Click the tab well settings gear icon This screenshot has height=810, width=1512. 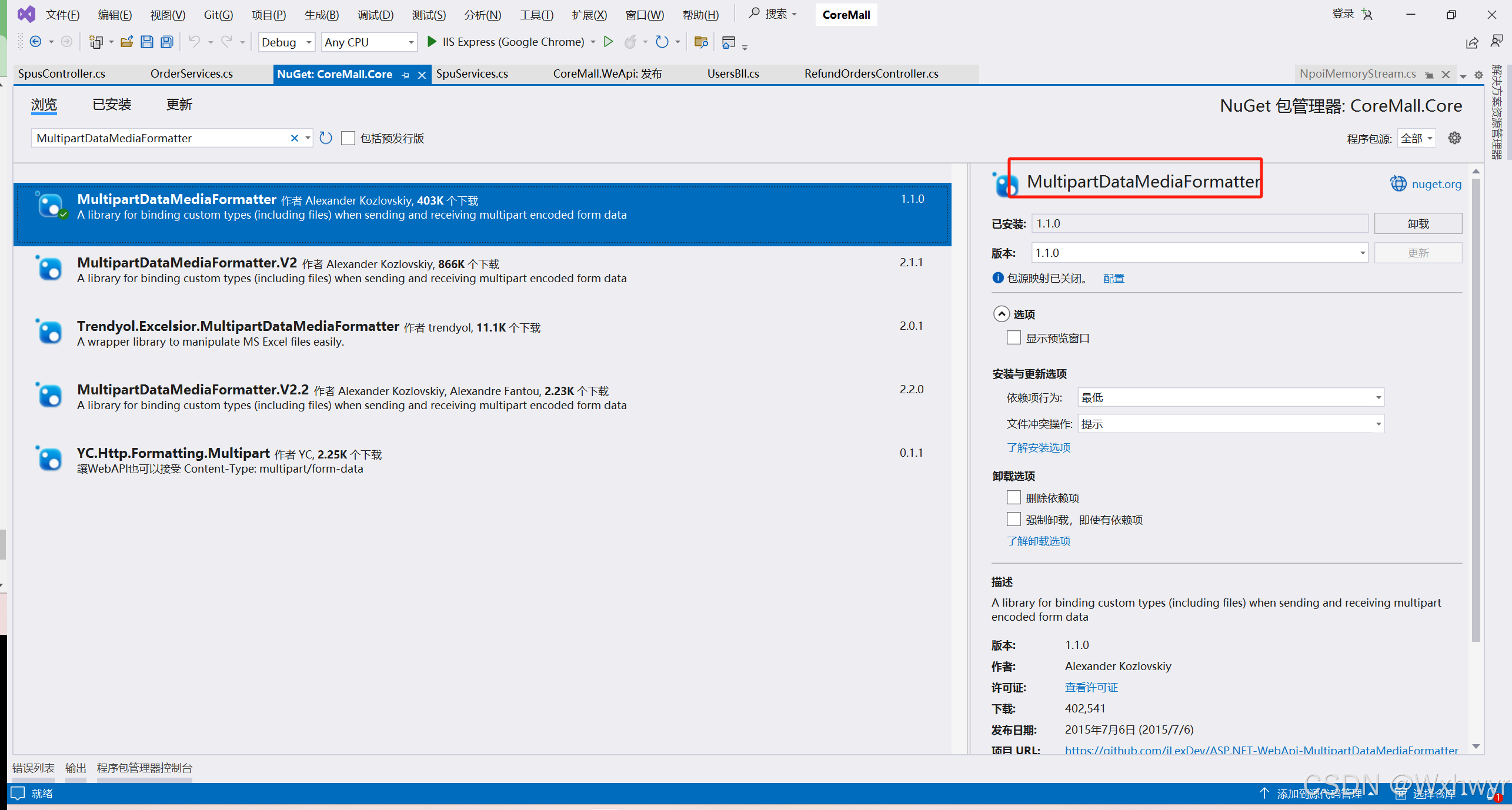click(1478, 75)
